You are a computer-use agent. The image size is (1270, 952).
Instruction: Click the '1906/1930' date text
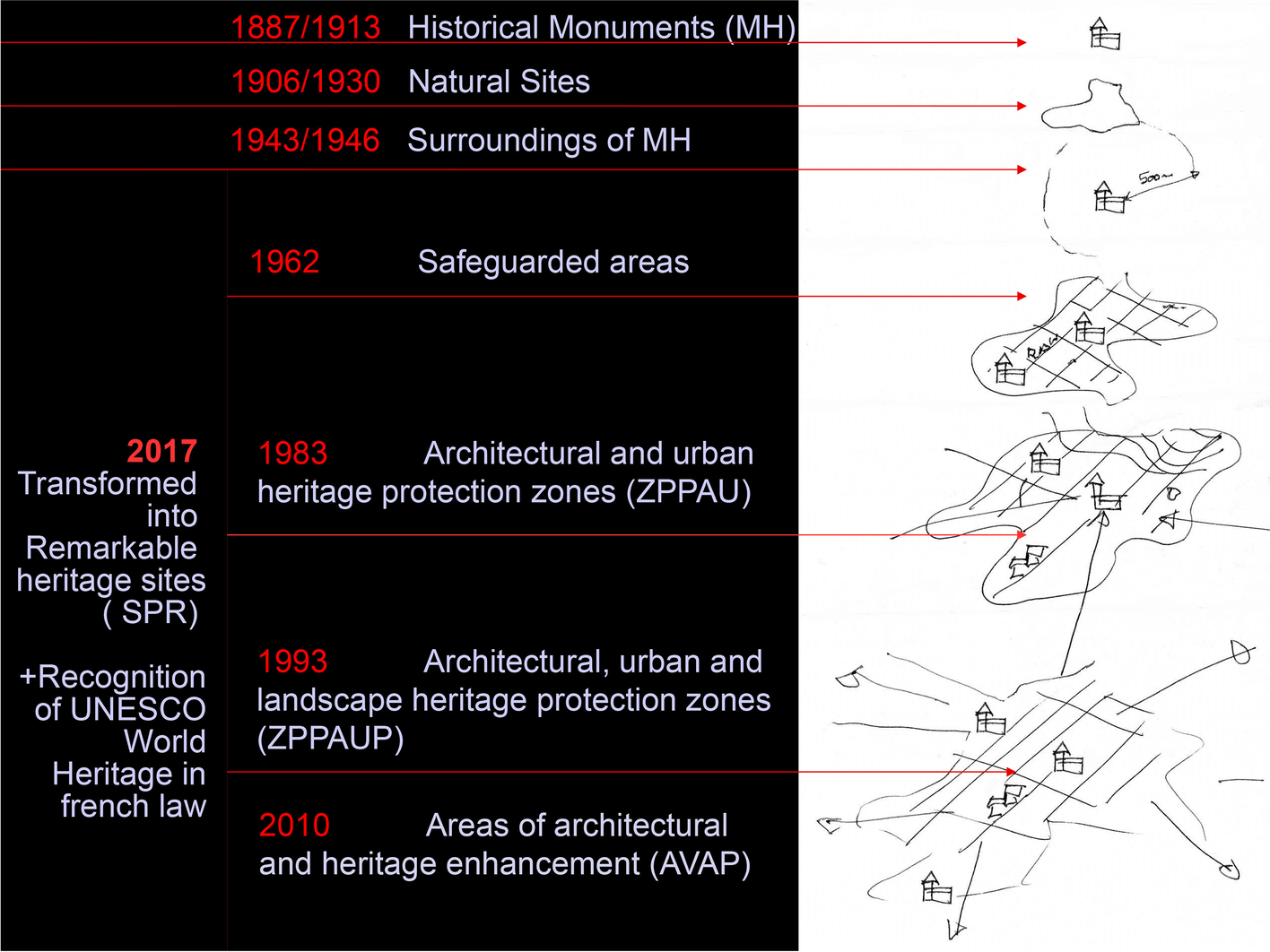pyautogui.click(x=306, y=82)
